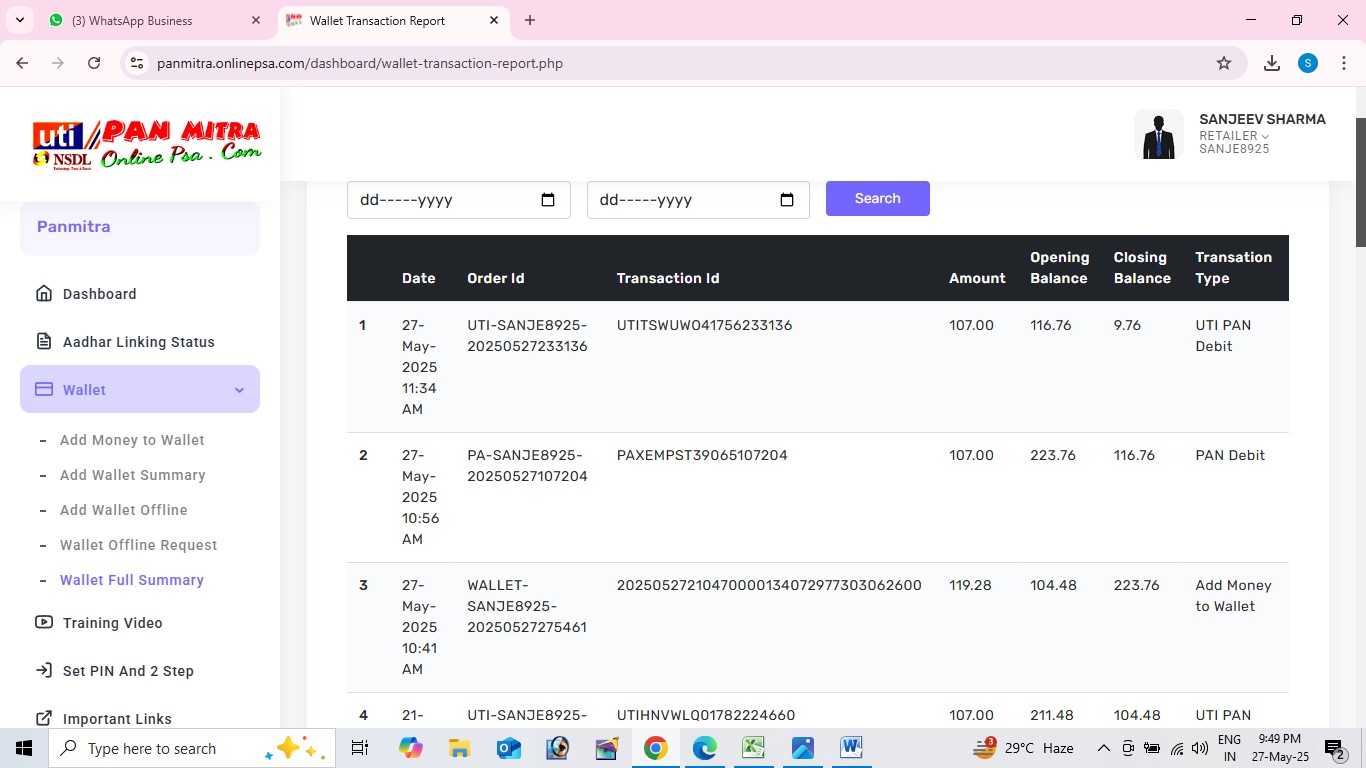Click the Dashboard home icon in sidebar
This screenshot has width=1366, height=768.
click(44, 294)
